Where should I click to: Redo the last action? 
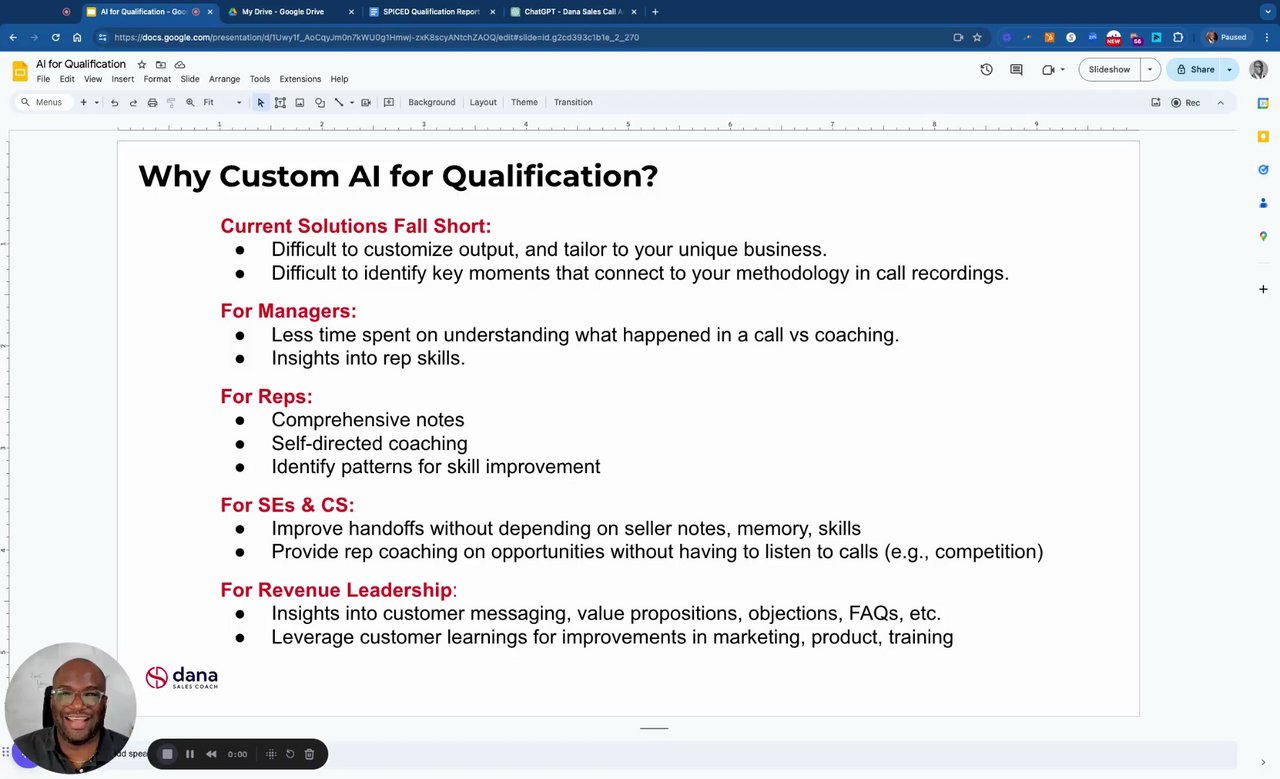133,102
